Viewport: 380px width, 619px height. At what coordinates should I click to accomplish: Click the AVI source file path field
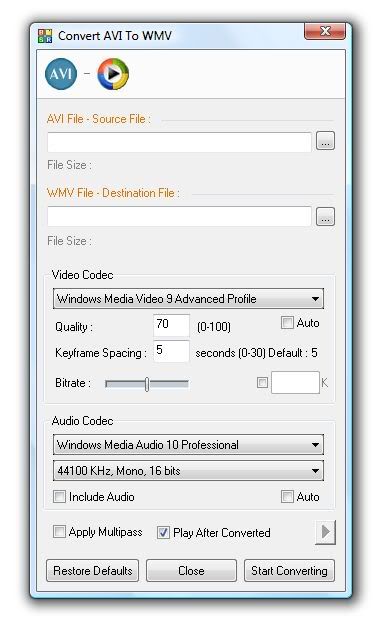pyautogui.click(x=179, y=142)
